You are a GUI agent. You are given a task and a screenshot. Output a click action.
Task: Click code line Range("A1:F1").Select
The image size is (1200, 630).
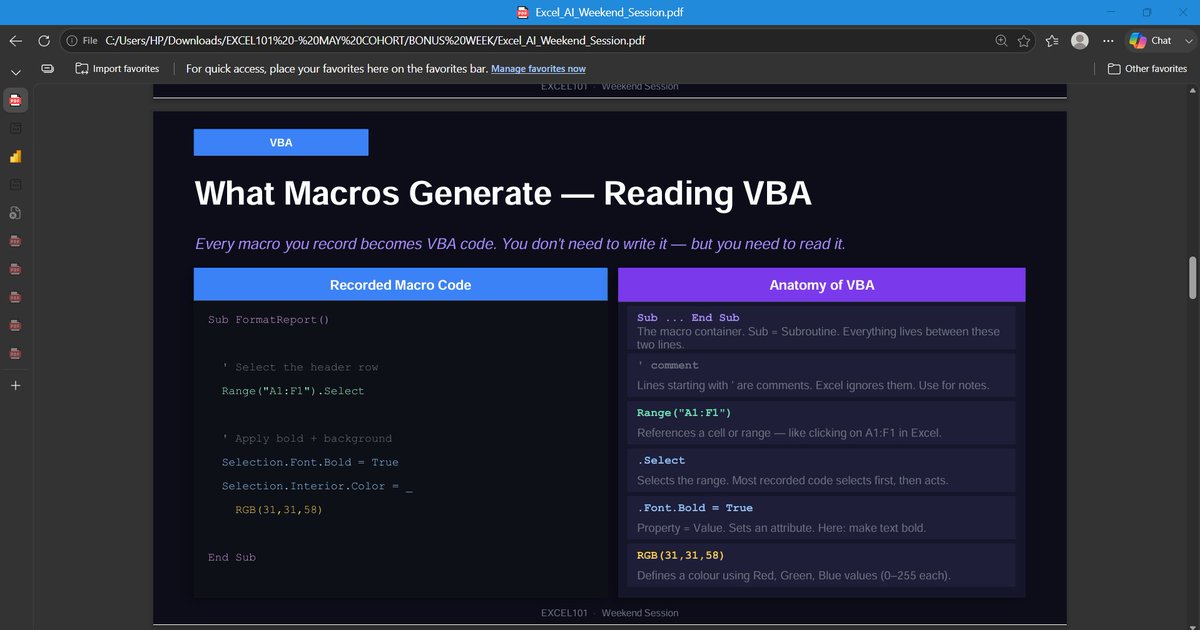(x=293, y=391)
